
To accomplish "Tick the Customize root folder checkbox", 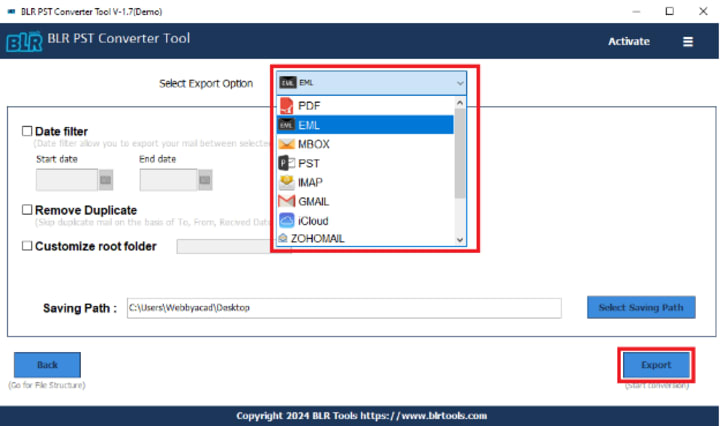I will pos(27,246).
